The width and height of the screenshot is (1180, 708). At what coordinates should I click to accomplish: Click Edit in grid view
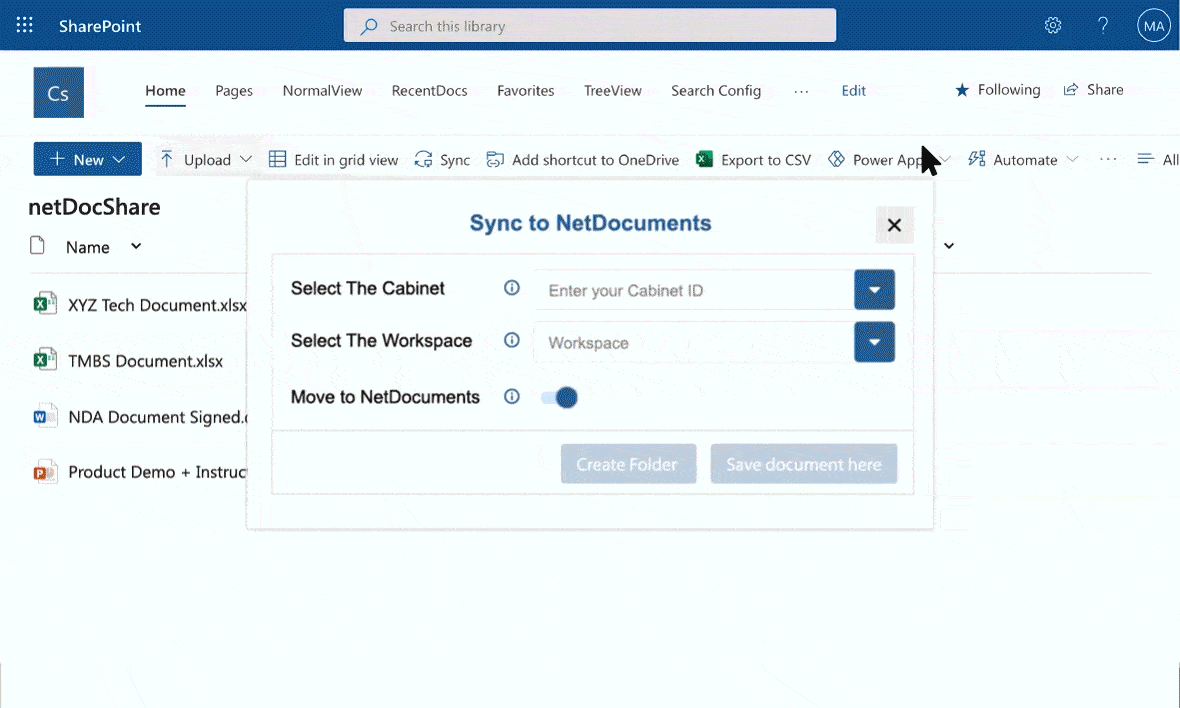coord(333,160)
